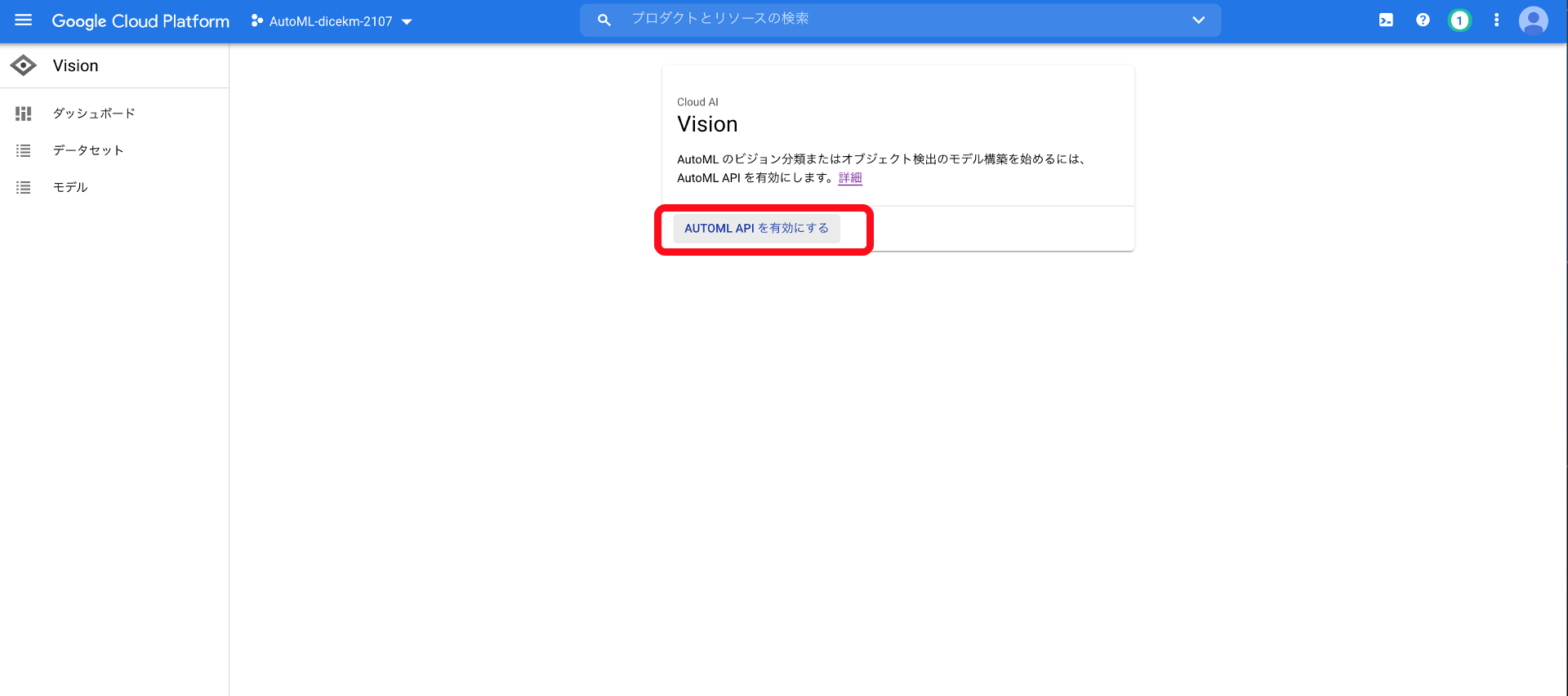This screenshot has width=1568, height=696.
Task: Click the 詳細 details link
Action: click(x=850, y=178)
